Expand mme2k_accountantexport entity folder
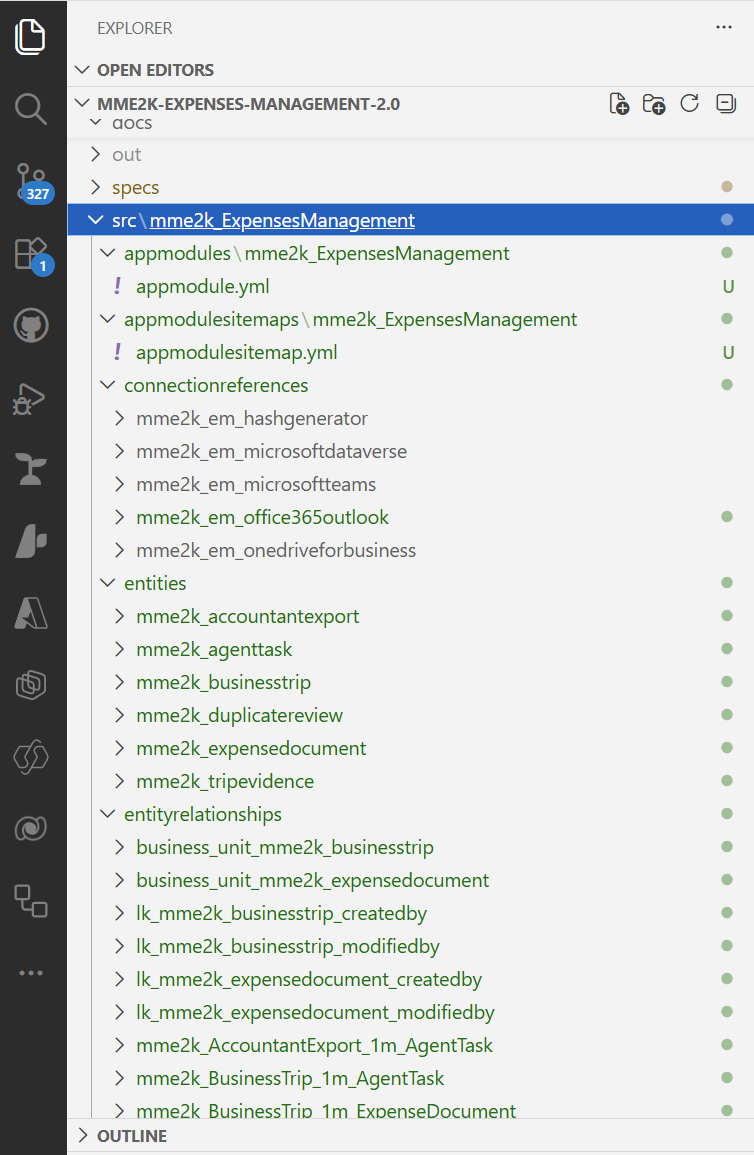 click(x=410, y=617)
